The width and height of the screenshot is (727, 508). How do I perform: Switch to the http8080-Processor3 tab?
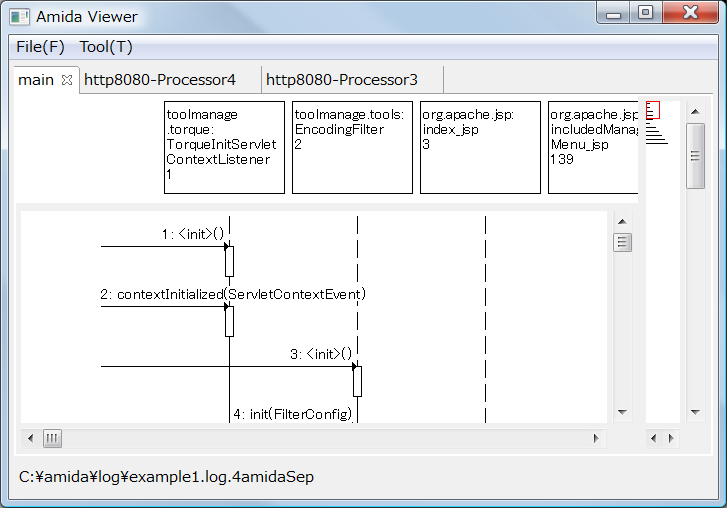point(342,80)
